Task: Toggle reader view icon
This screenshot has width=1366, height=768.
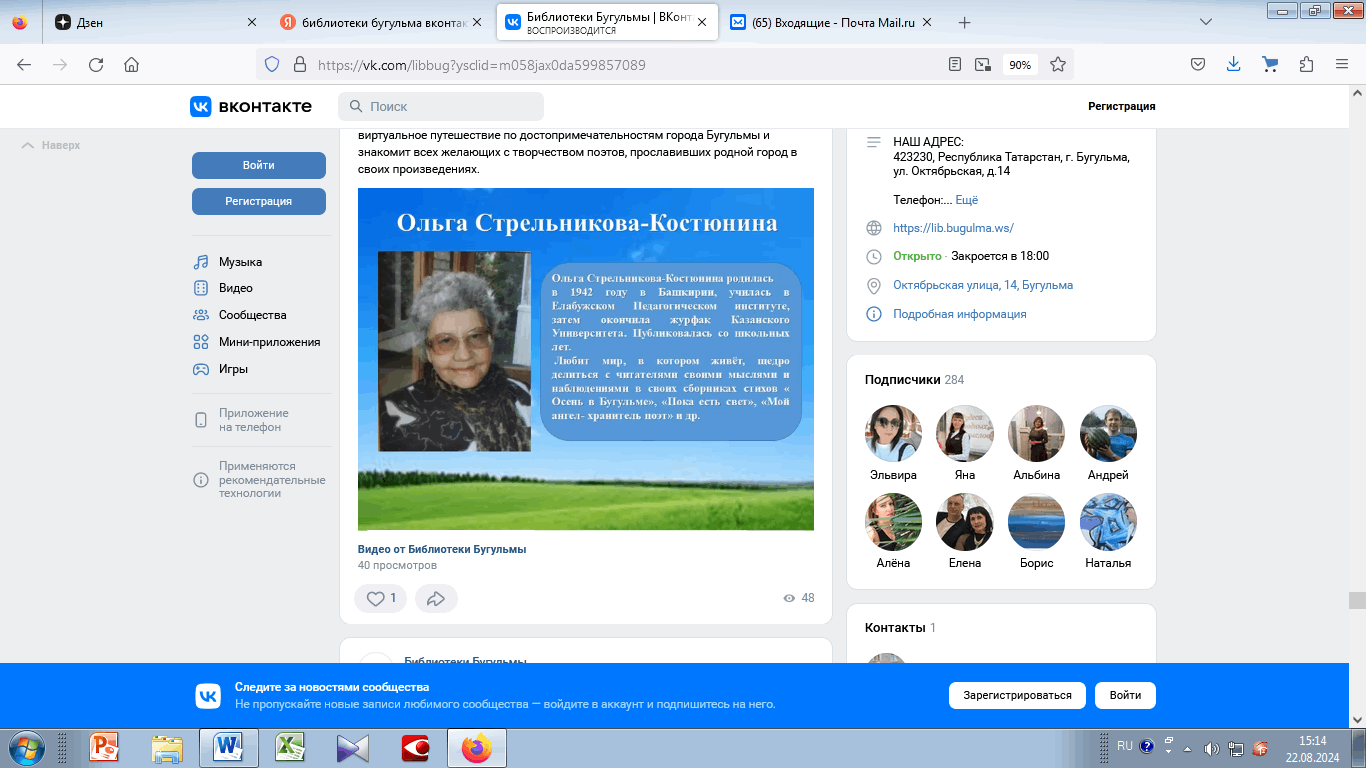Action: [955, 64]
